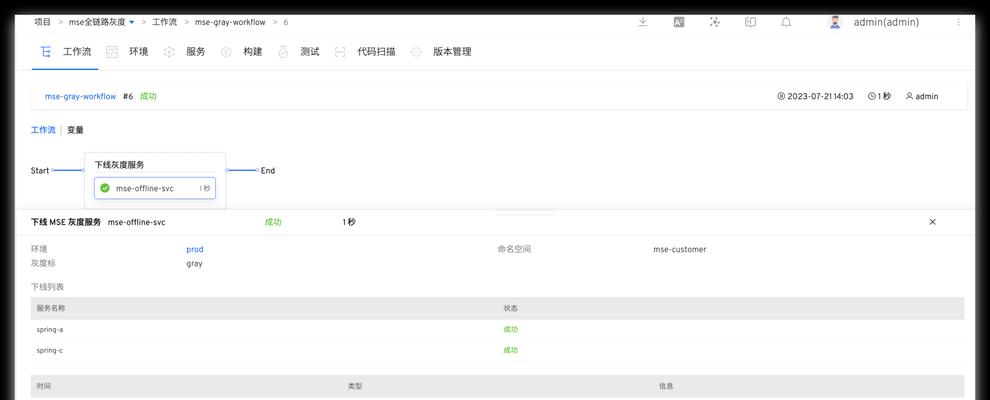Click the 成功 status for spring-c
This screenshot has height=400, width=990.
pos(510,350)
